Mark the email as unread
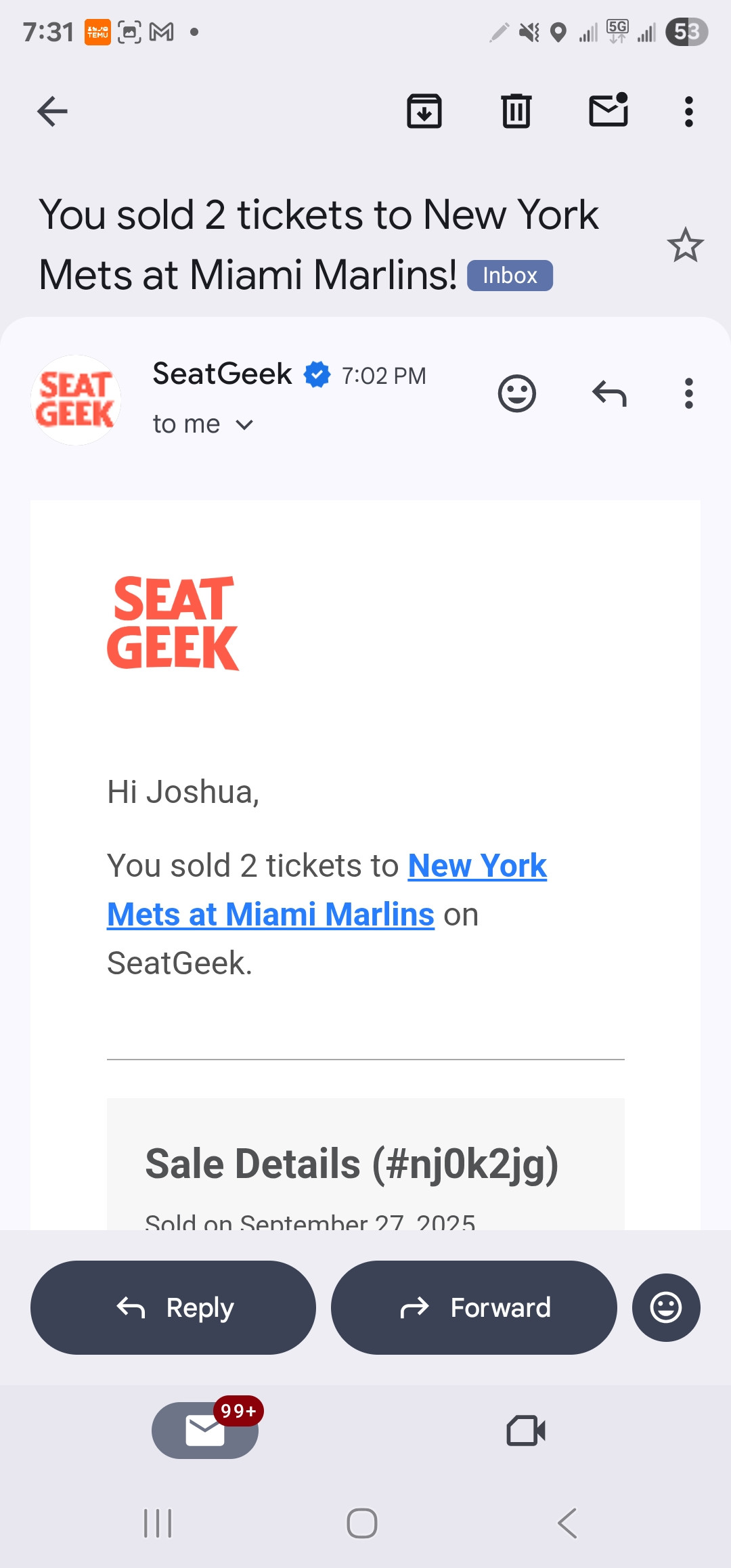This screenshot has width=731, height=1568. click(x=608, y=110)
